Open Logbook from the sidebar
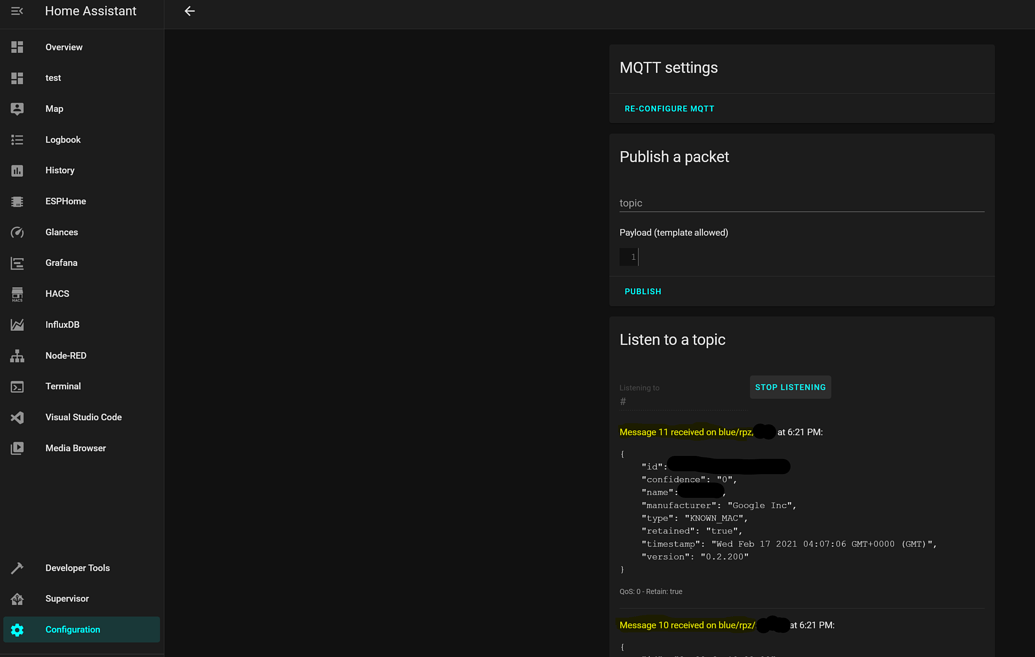Screen dimensions: 1035x657 coord(82,140)
